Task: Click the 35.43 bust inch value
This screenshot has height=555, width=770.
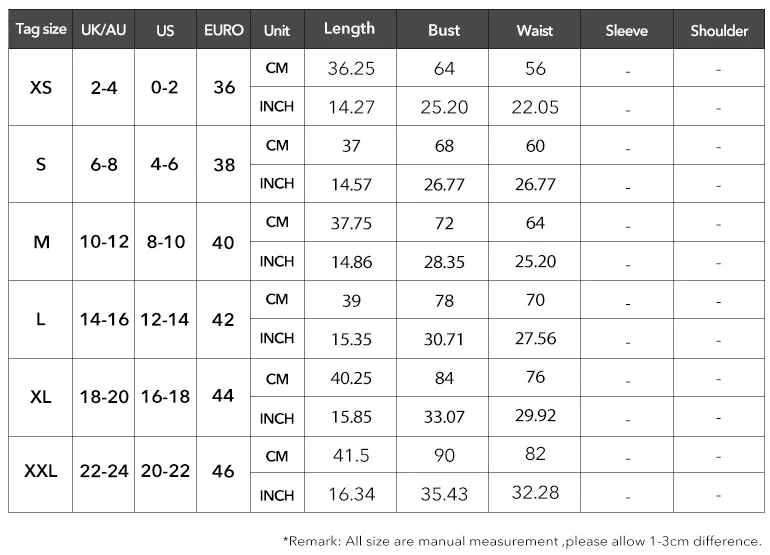Action: click(443, 493)
